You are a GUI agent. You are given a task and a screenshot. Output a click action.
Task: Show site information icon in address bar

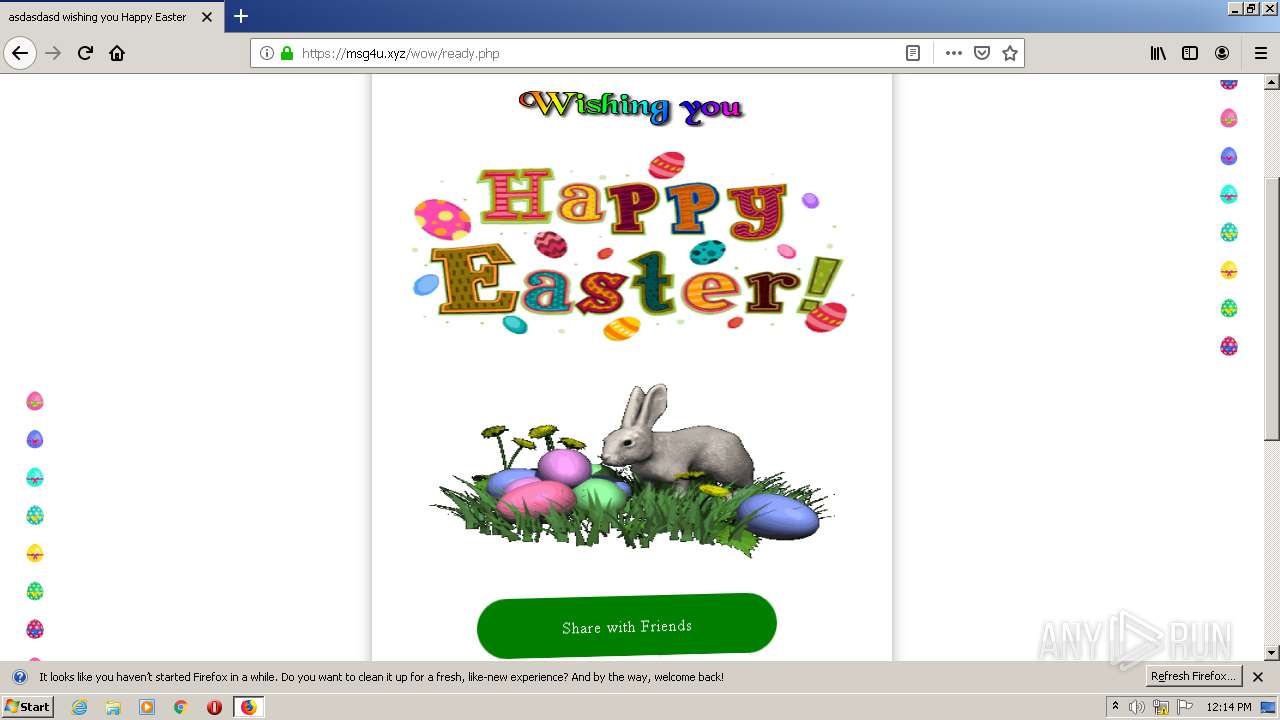tap(267, 53)
